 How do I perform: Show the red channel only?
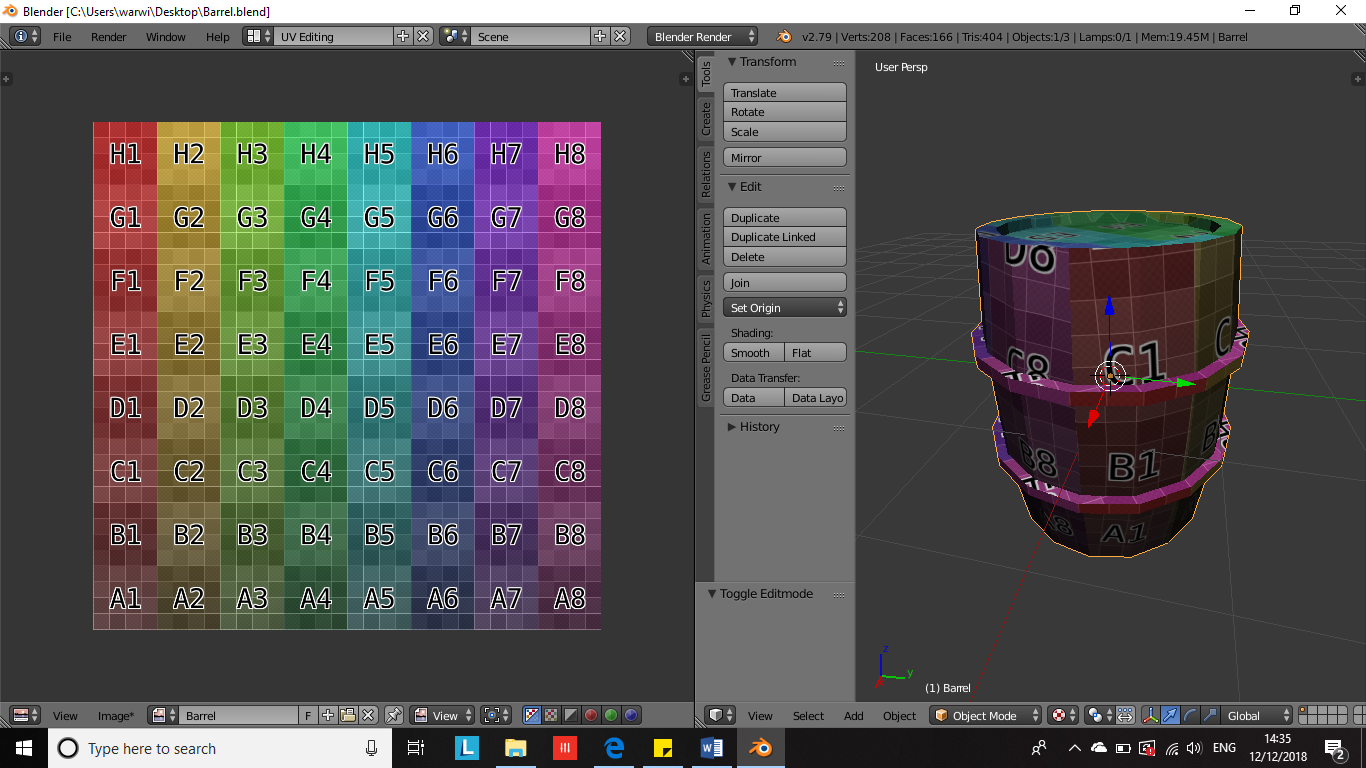point(591,715)
